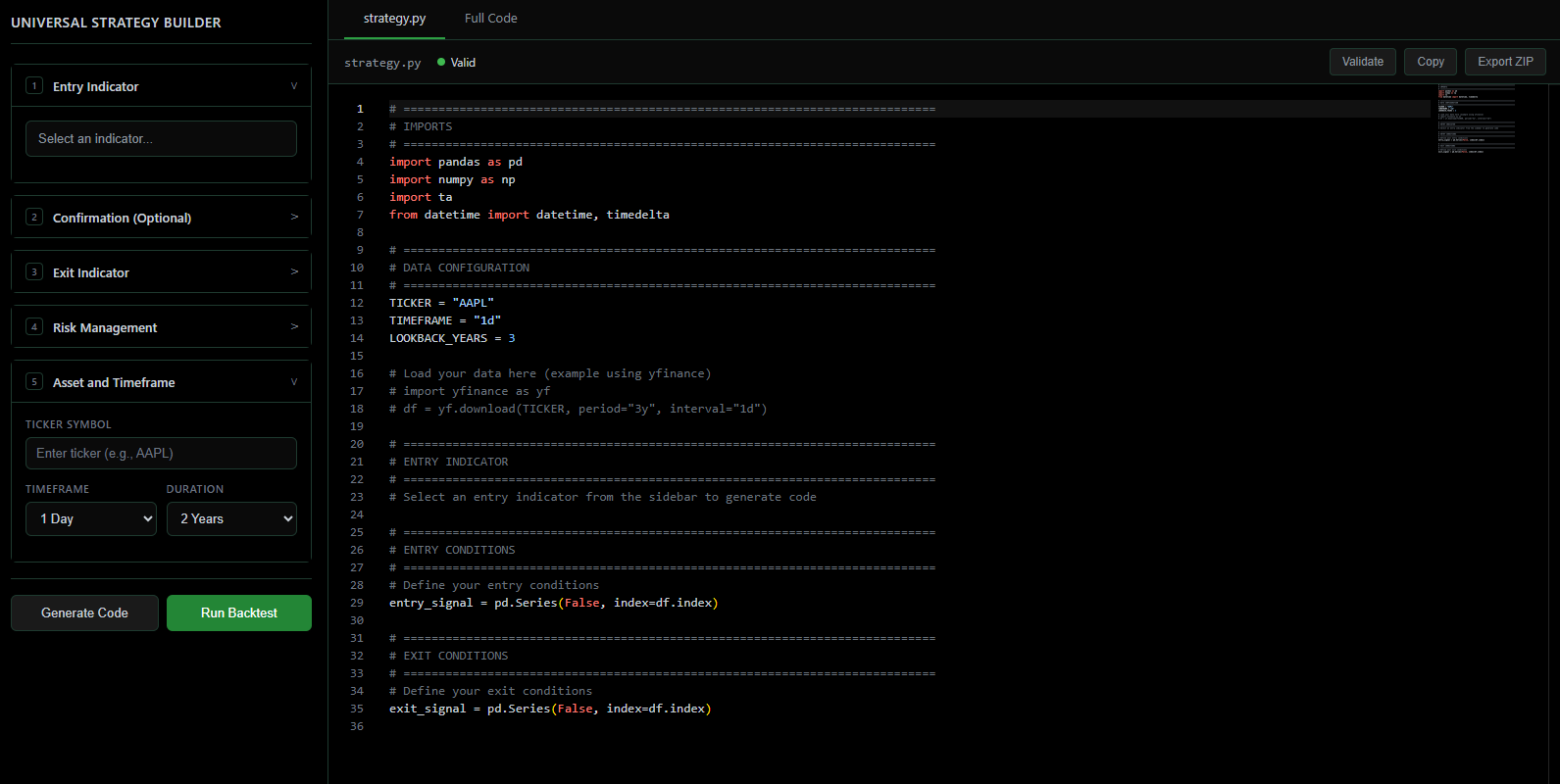Click the TICKER = "AAPL" code line

click(x=441, y=303)
